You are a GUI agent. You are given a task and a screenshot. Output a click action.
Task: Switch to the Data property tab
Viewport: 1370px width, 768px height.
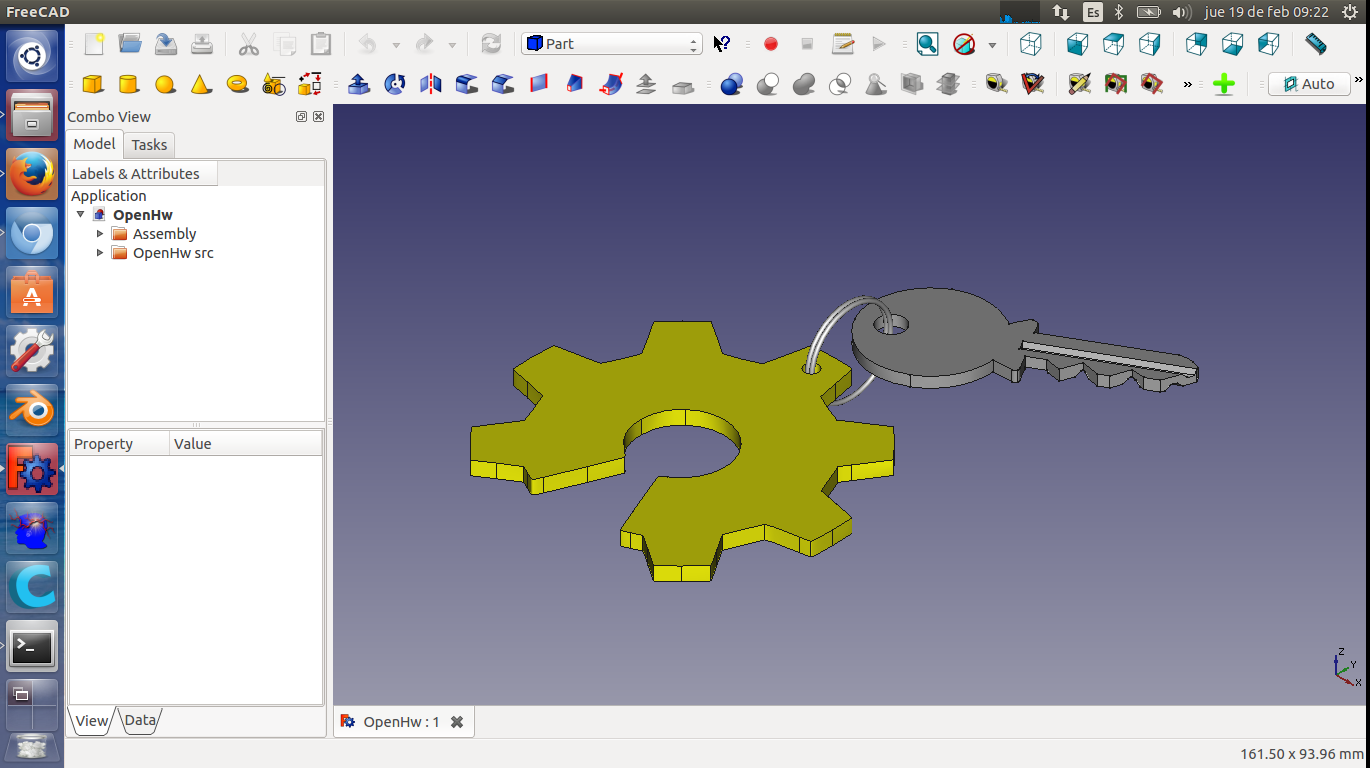click(x=140, y=720)
